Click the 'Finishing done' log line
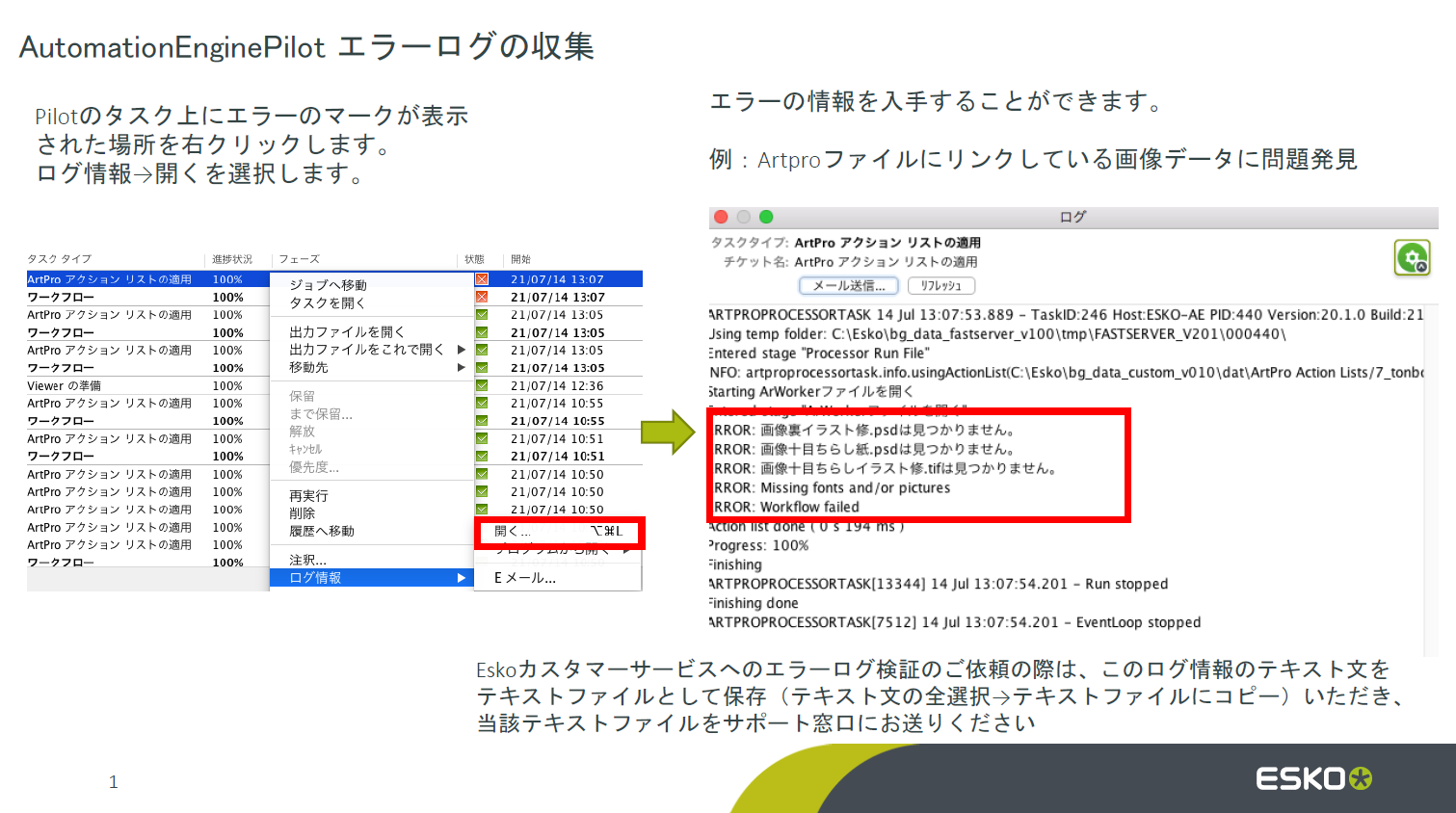The image size is (1456, 813). pyautogui.click(x=754, y=603)
